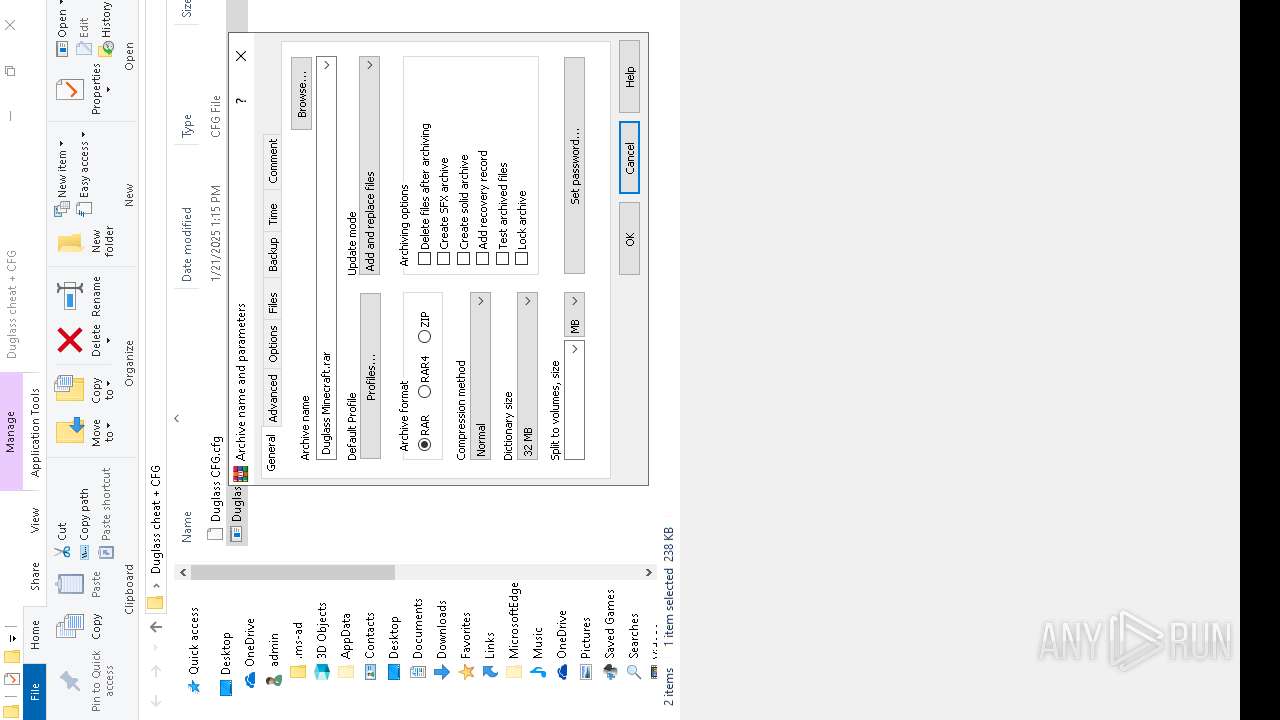
Task: Click the admin user icon in sidebar
Action: click(274, 680)
